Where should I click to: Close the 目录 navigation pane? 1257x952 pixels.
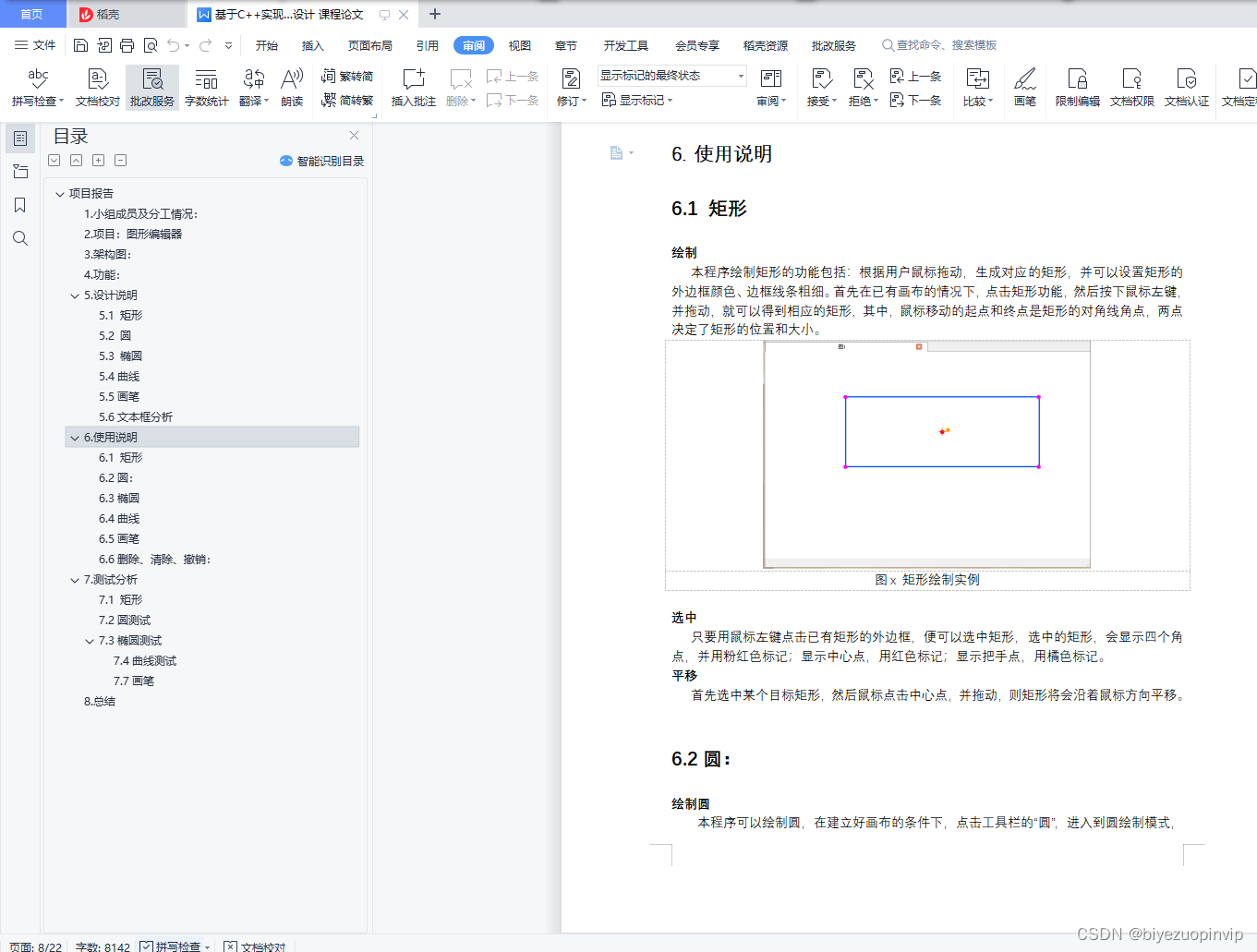(354, 136)
